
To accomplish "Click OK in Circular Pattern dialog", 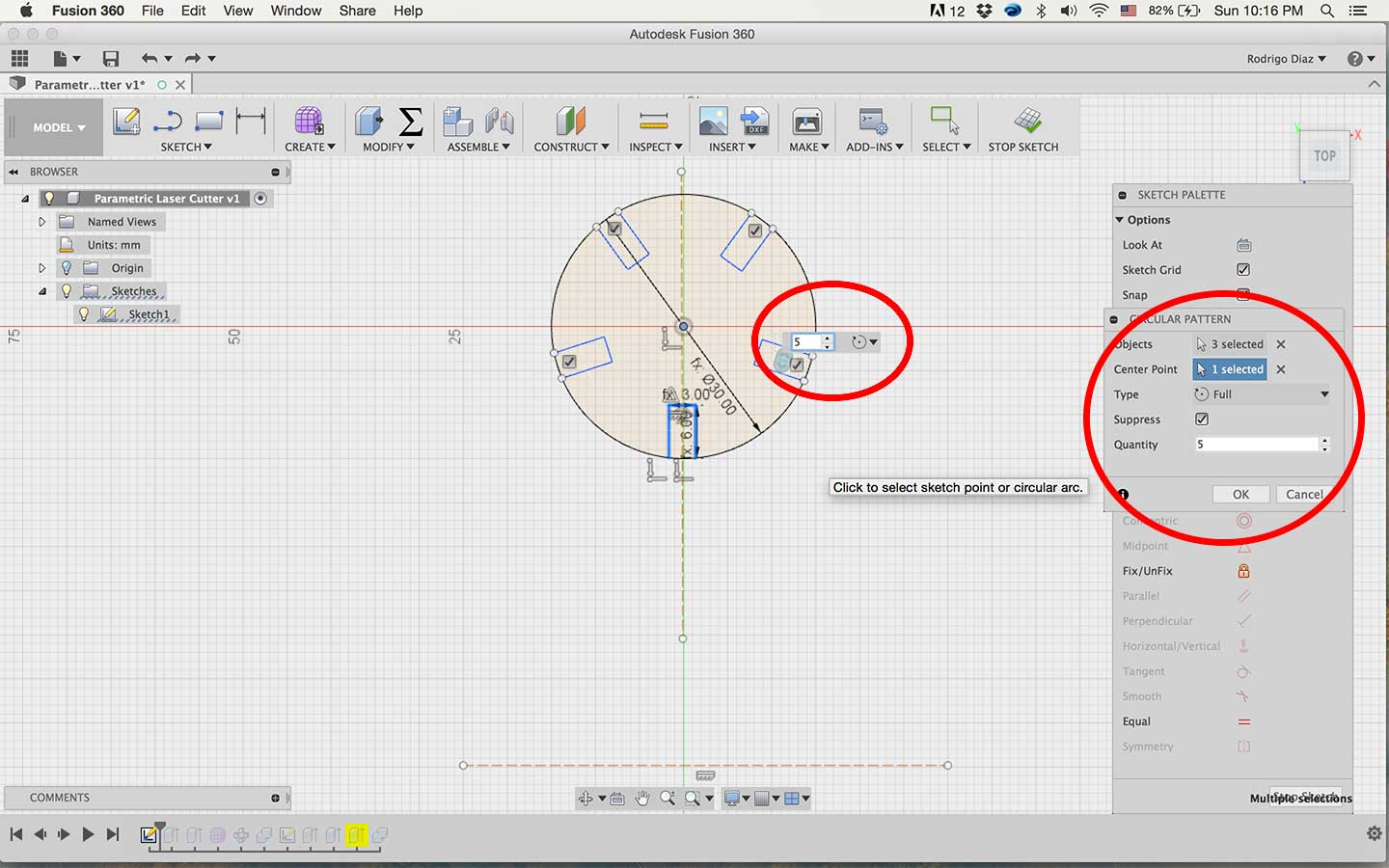I will (x=1240, y=494).
